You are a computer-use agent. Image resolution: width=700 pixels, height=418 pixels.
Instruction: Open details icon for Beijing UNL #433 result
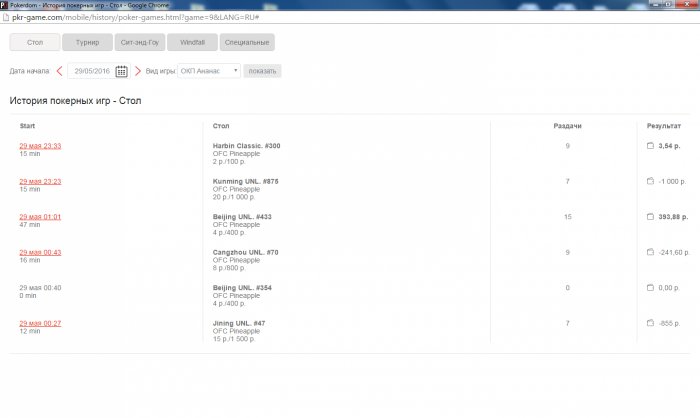650,217
